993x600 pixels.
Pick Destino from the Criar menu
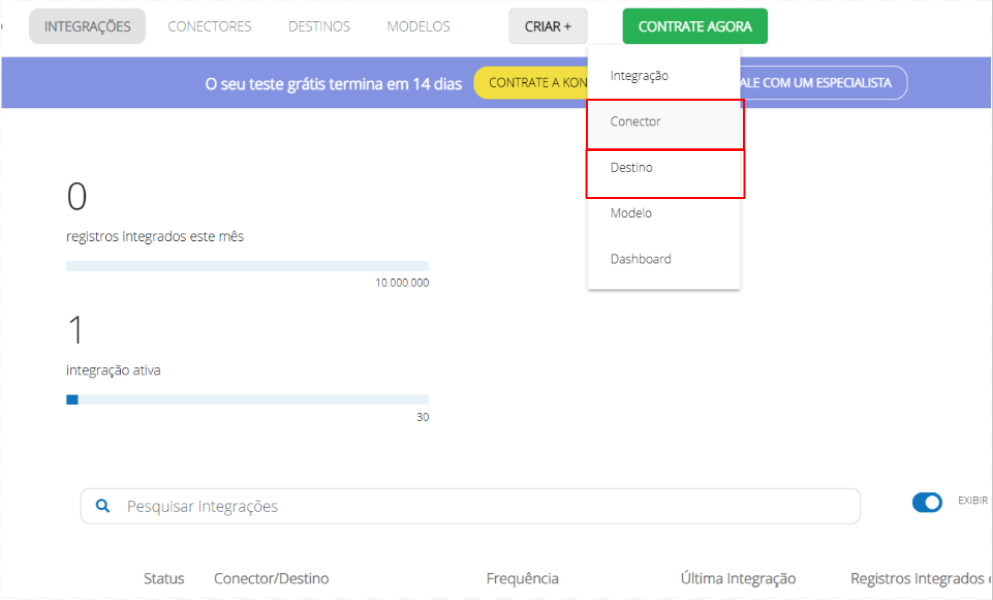632,168
